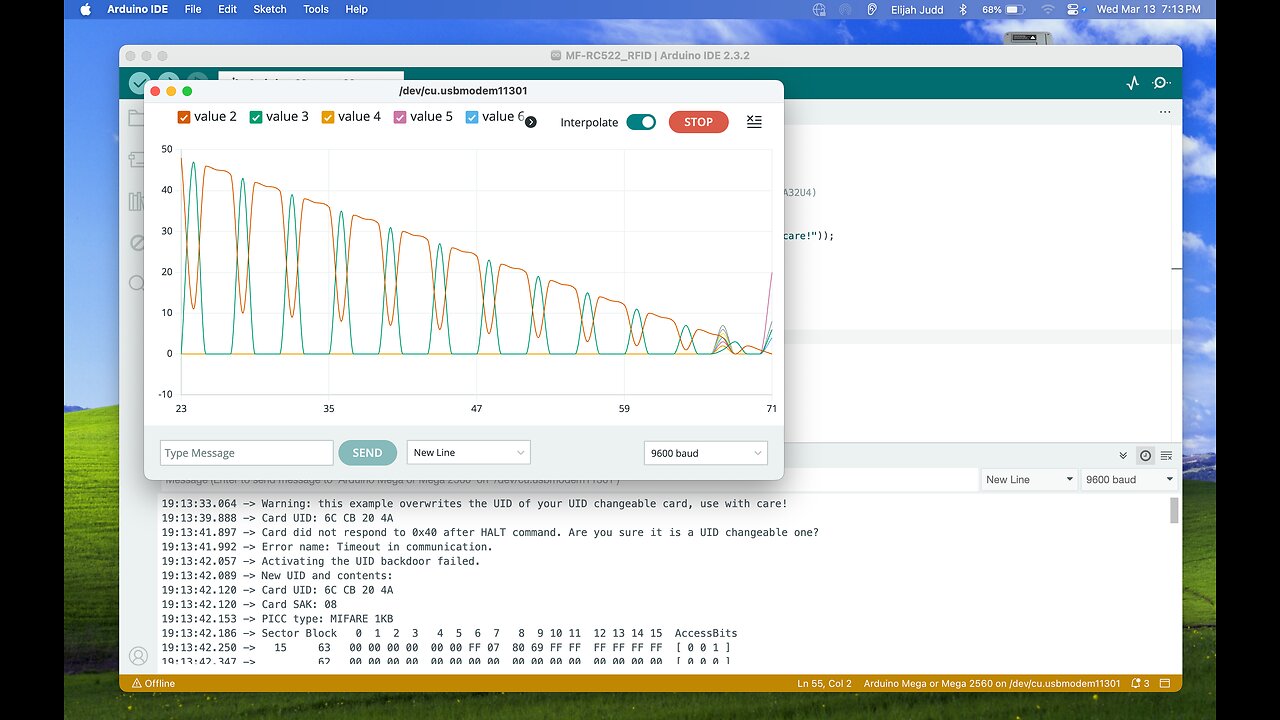Open the Sketch menu

tap(270, 9)
